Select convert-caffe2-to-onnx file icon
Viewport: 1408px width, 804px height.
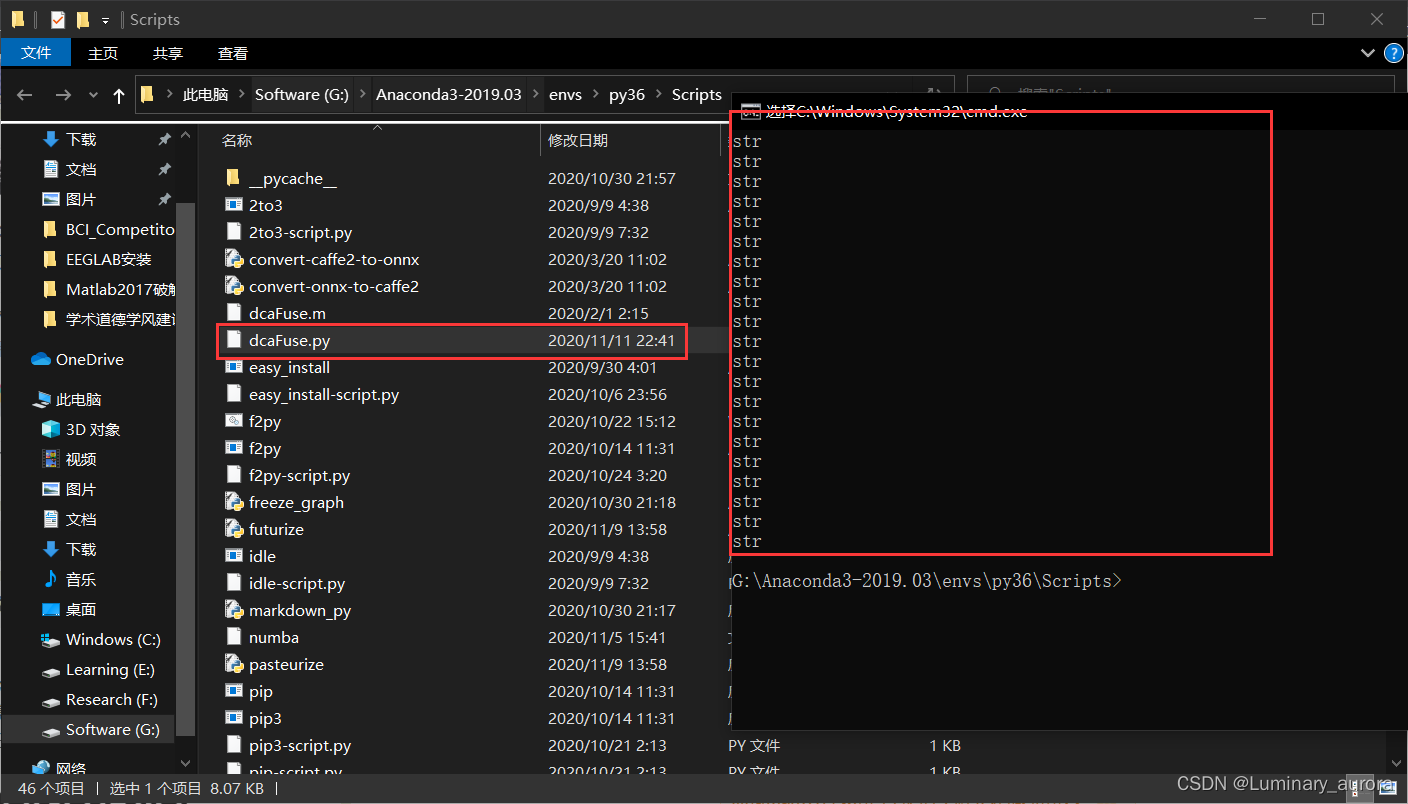click(x=233, y=260)
